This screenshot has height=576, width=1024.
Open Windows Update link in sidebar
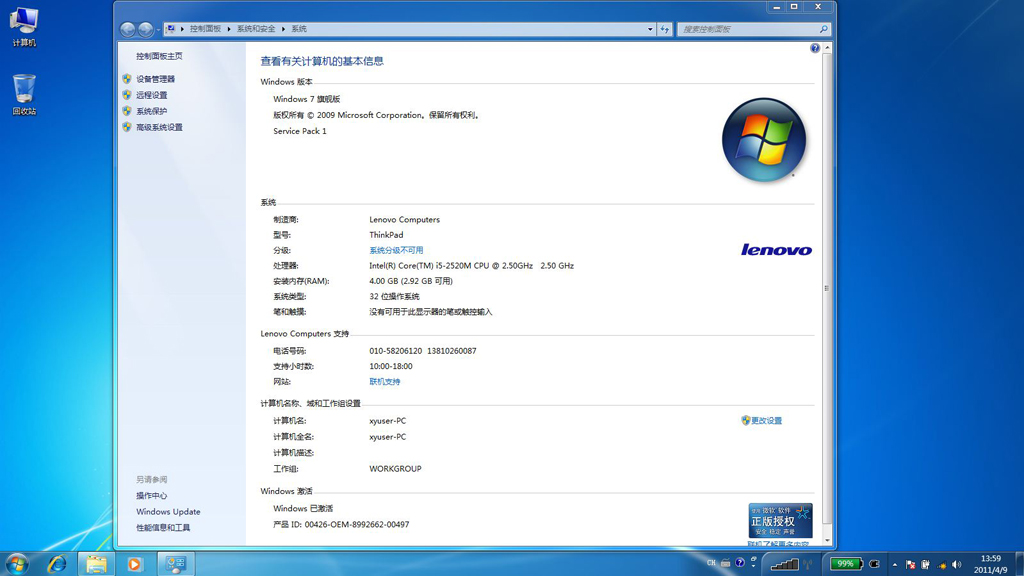[168, 512]
